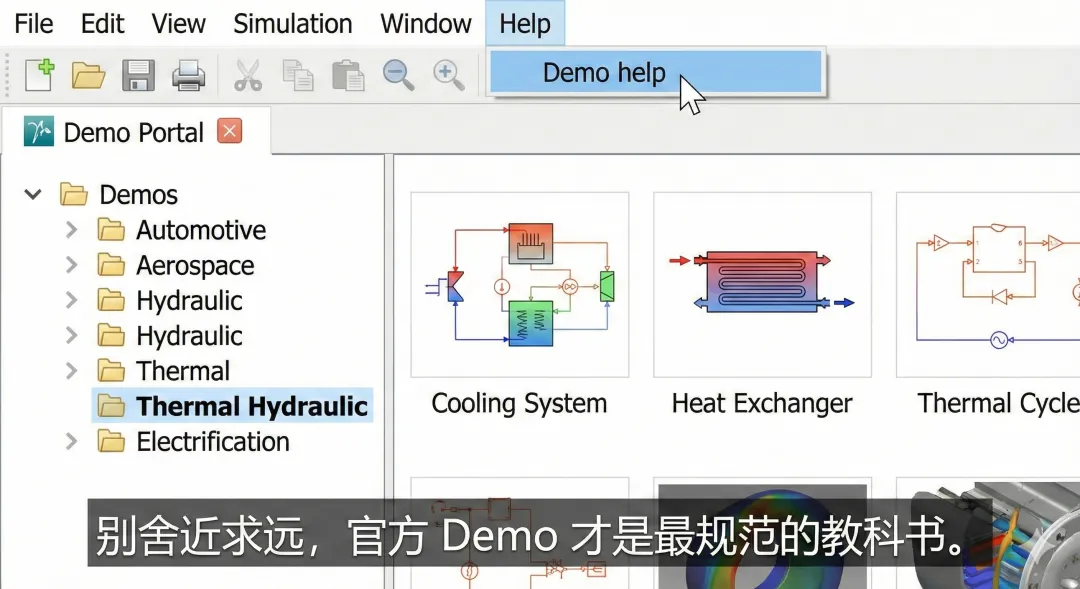The width and height of the screenshot is (1080, 589).
Task: Open the Simulation menu
Action: pos(293,23)
